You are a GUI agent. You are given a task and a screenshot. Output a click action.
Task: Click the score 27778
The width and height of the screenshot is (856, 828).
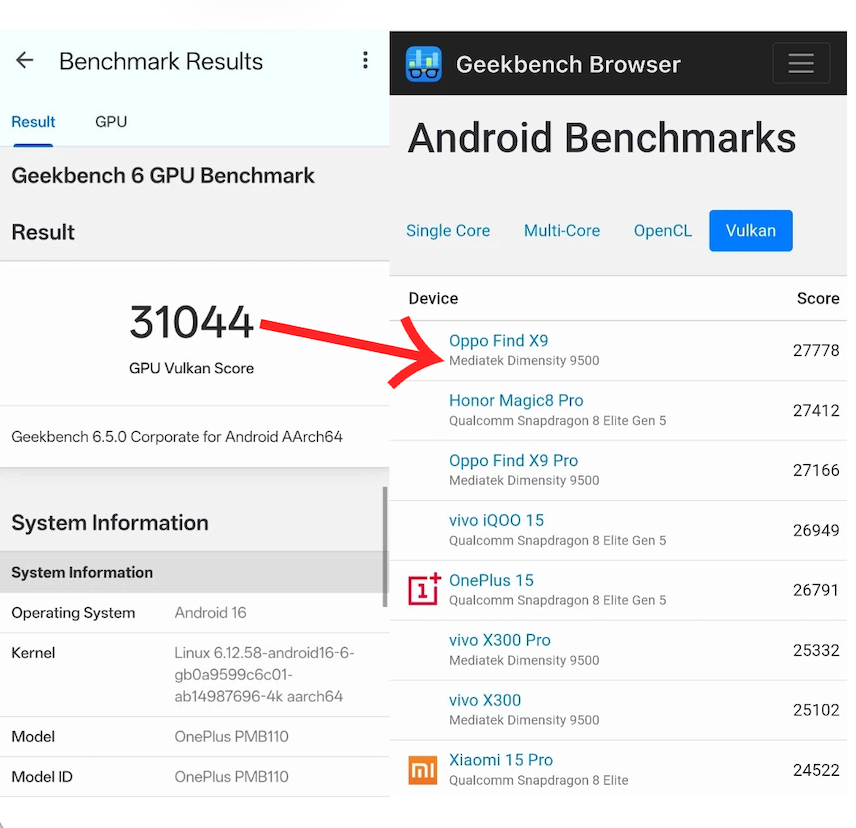pos(816,350)
